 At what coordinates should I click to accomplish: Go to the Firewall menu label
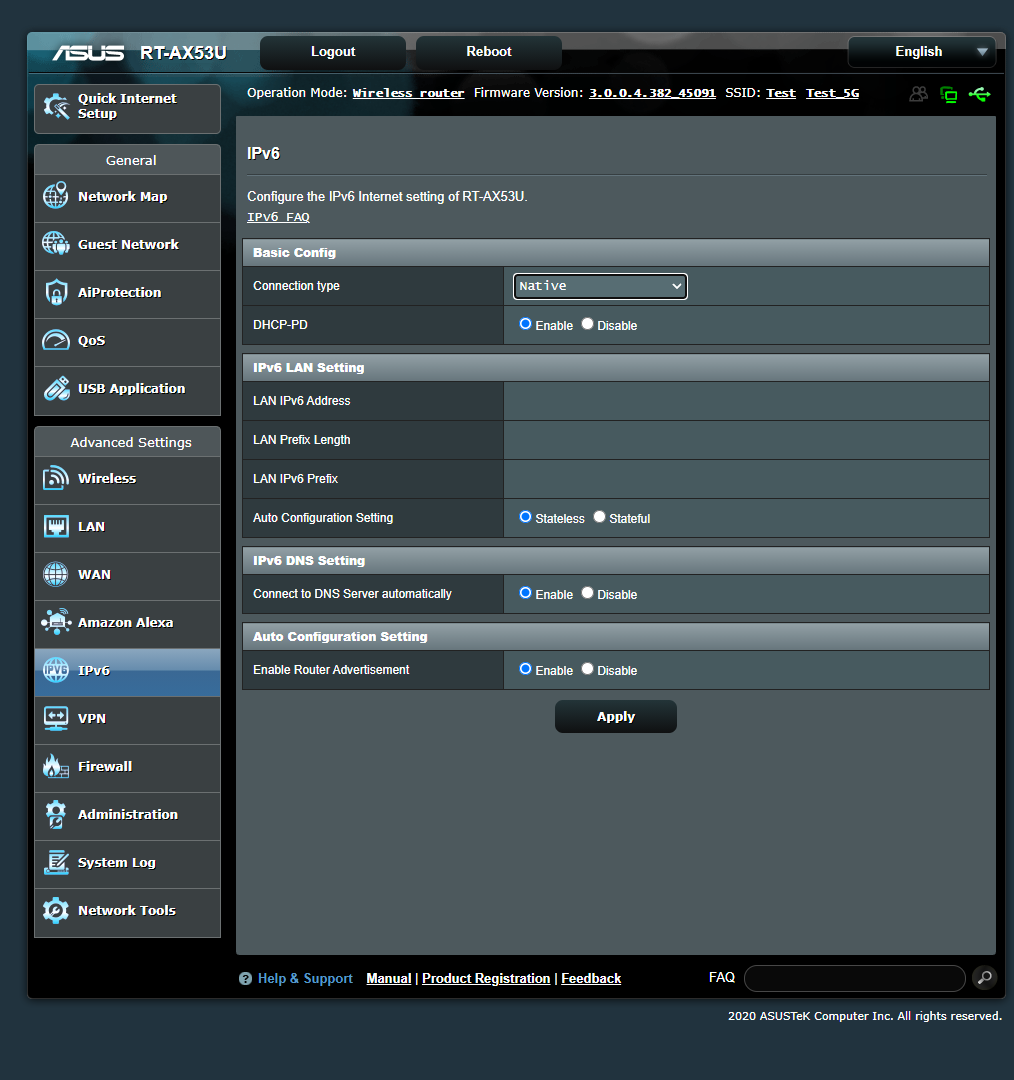coord(105,767)
